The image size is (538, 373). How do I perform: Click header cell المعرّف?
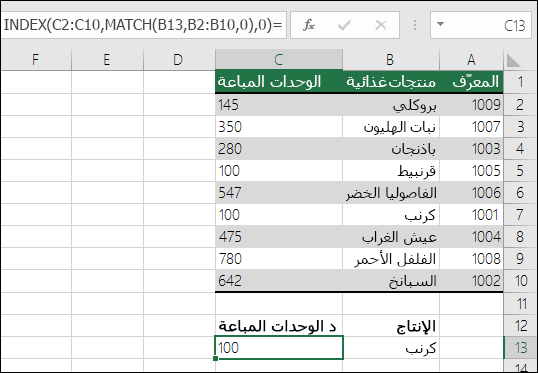click(x=471, y=82)
